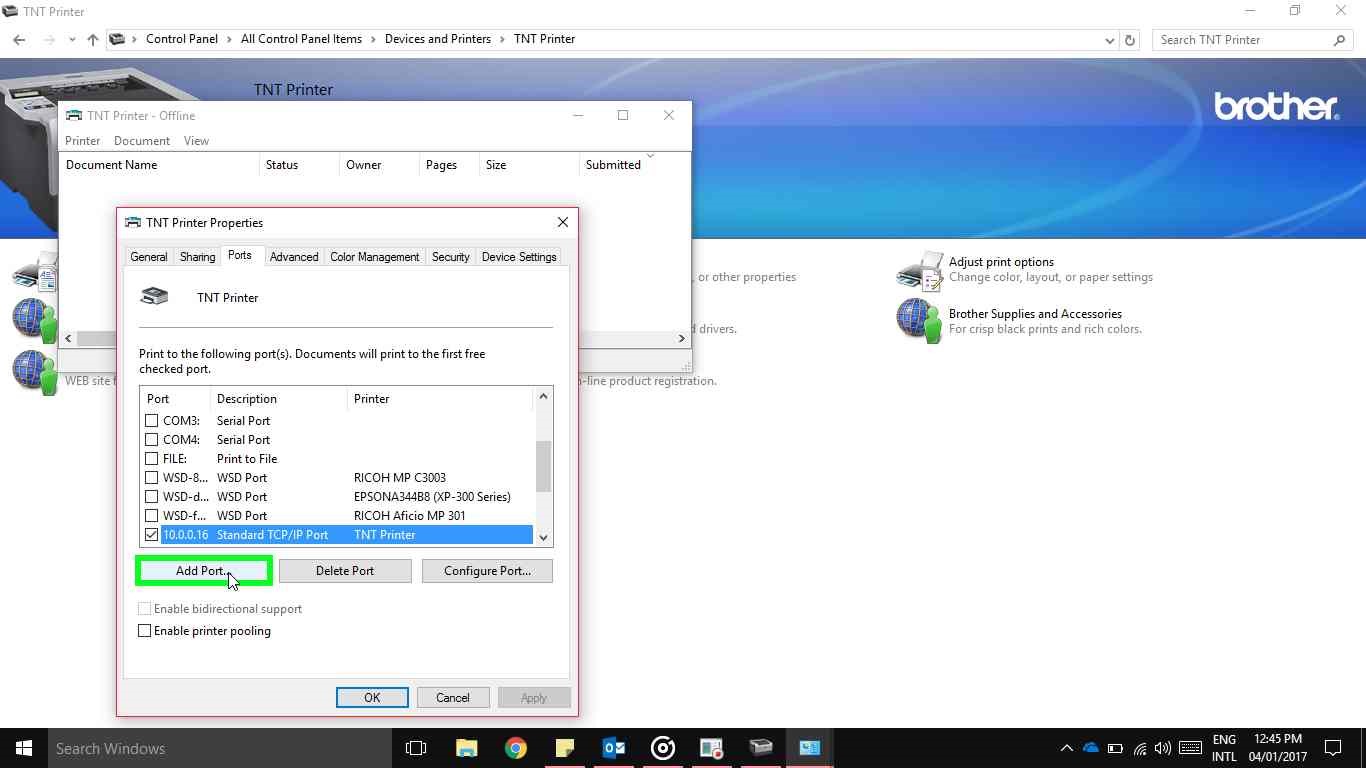The height and width of the screenshot is (768, 1366).
Task: Expand the address bar history dropdown
Action: point(1110,40)
